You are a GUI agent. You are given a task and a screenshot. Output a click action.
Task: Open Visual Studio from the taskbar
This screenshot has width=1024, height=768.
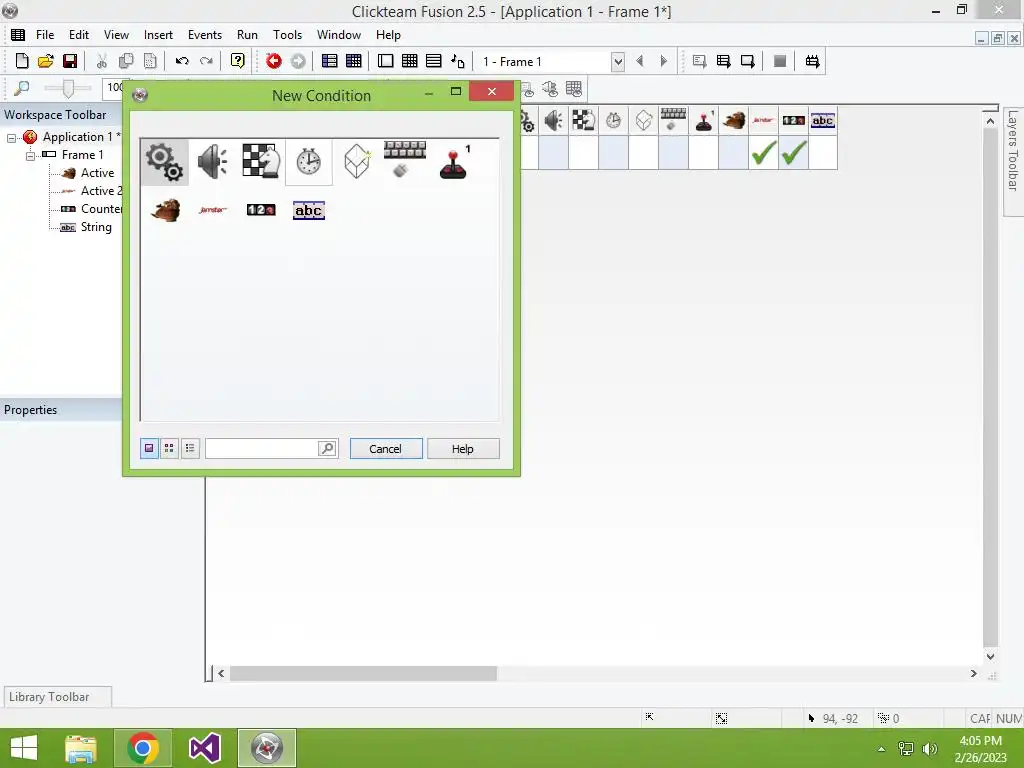[x=204, y=748]
